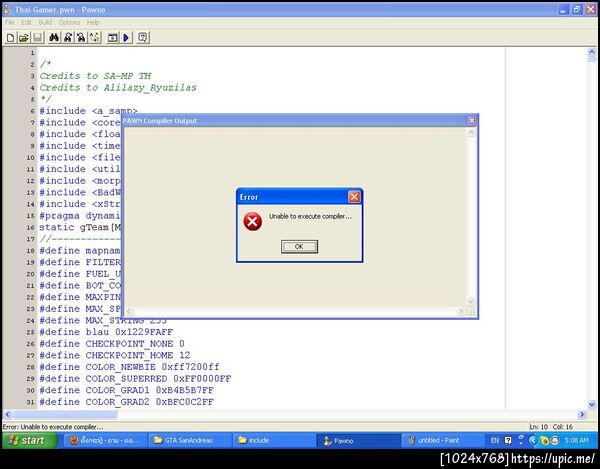Switch to GTA SanAndreas folder in taskbar
Screen dimensions: 600x469
click(189, 440)
